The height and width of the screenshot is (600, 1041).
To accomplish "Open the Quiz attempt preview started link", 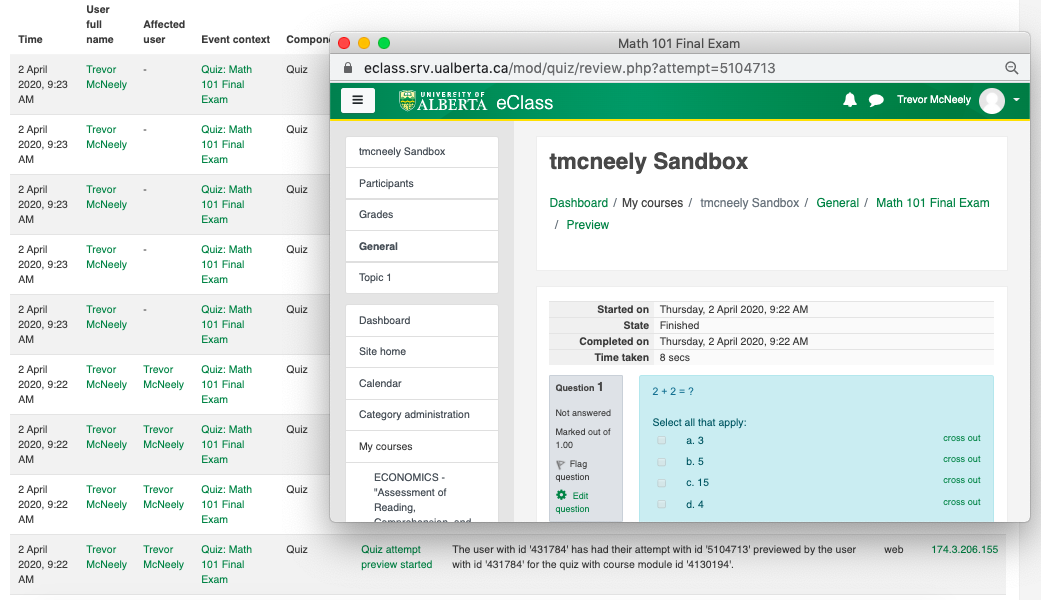I will [396, 557].
